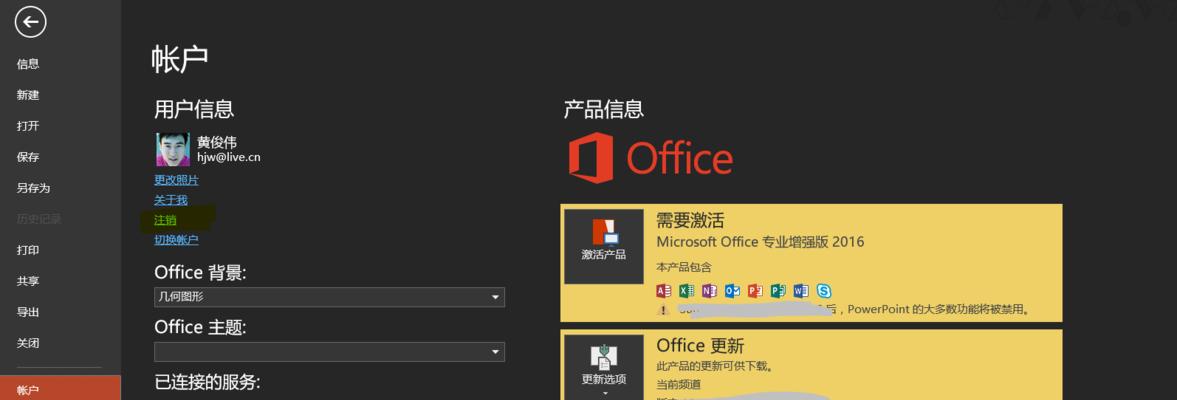Open the 导出 entry
Screen dimensions: 1177x400
tap(28, 311)
